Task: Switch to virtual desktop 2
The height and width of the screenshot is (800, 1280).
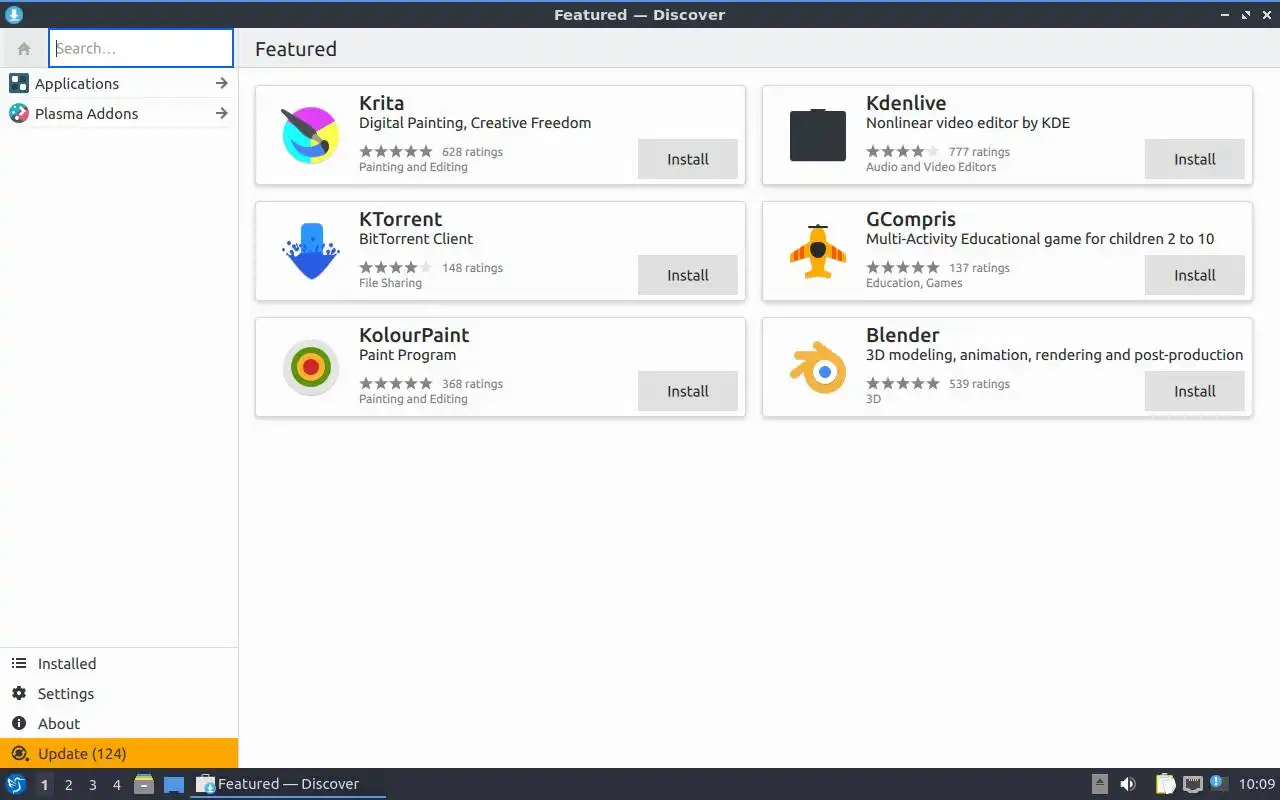Action: click(x=68, y=785)
